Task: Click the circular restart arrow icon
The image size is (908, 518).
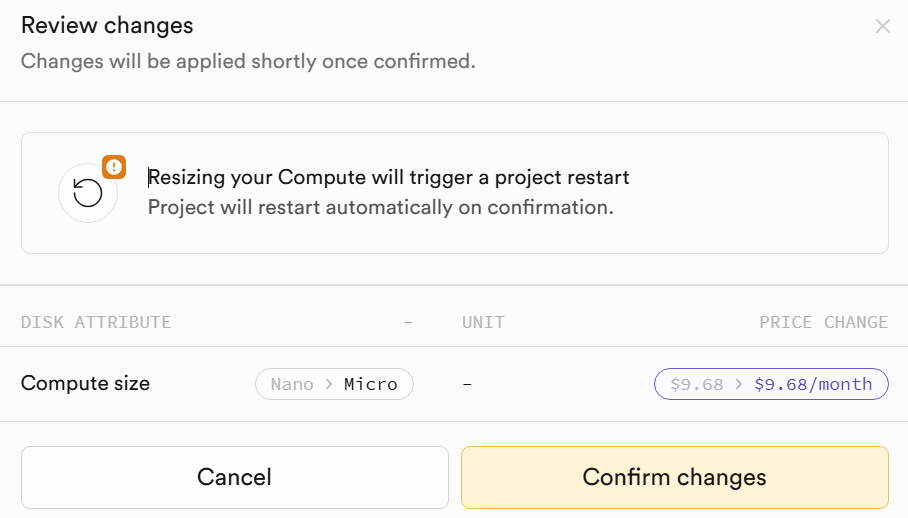Action: pyautogui.click(x=88, y=193)
